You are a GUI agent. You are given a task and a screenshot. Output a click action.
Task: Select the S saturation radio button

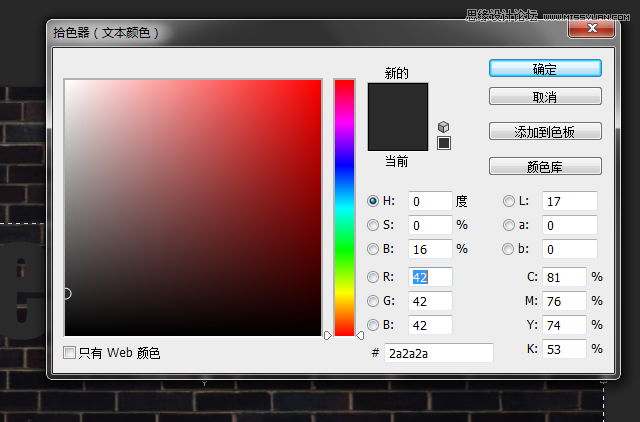373,225
